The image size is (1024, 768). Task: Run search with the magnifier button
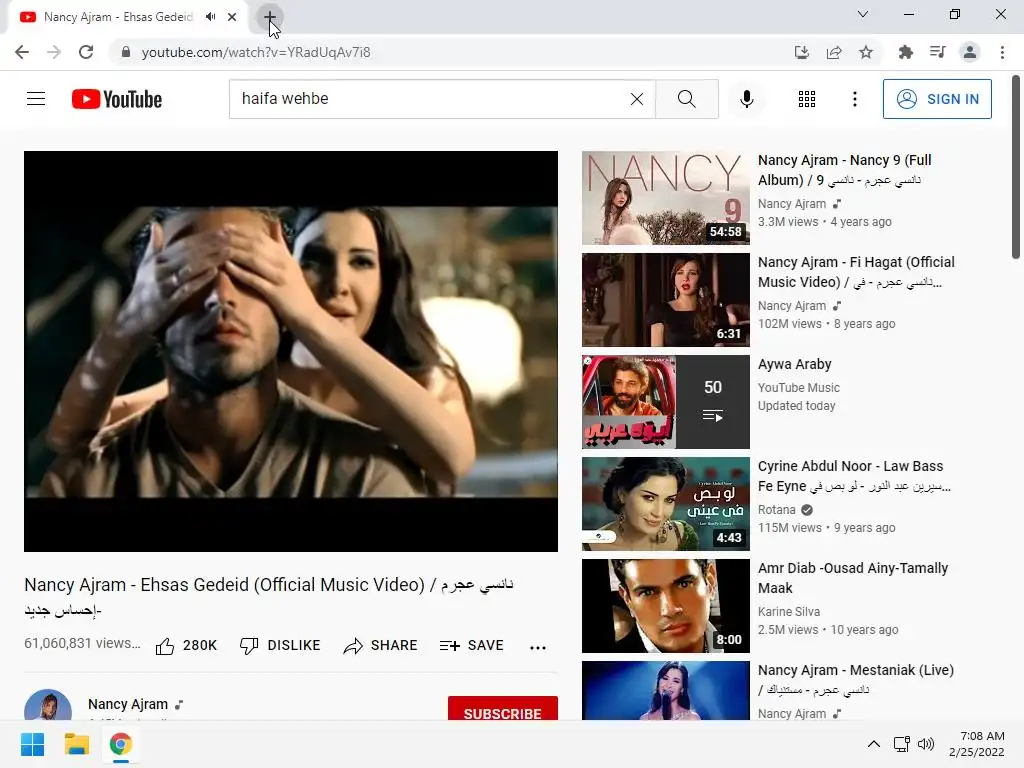click(x=686, y=99)
